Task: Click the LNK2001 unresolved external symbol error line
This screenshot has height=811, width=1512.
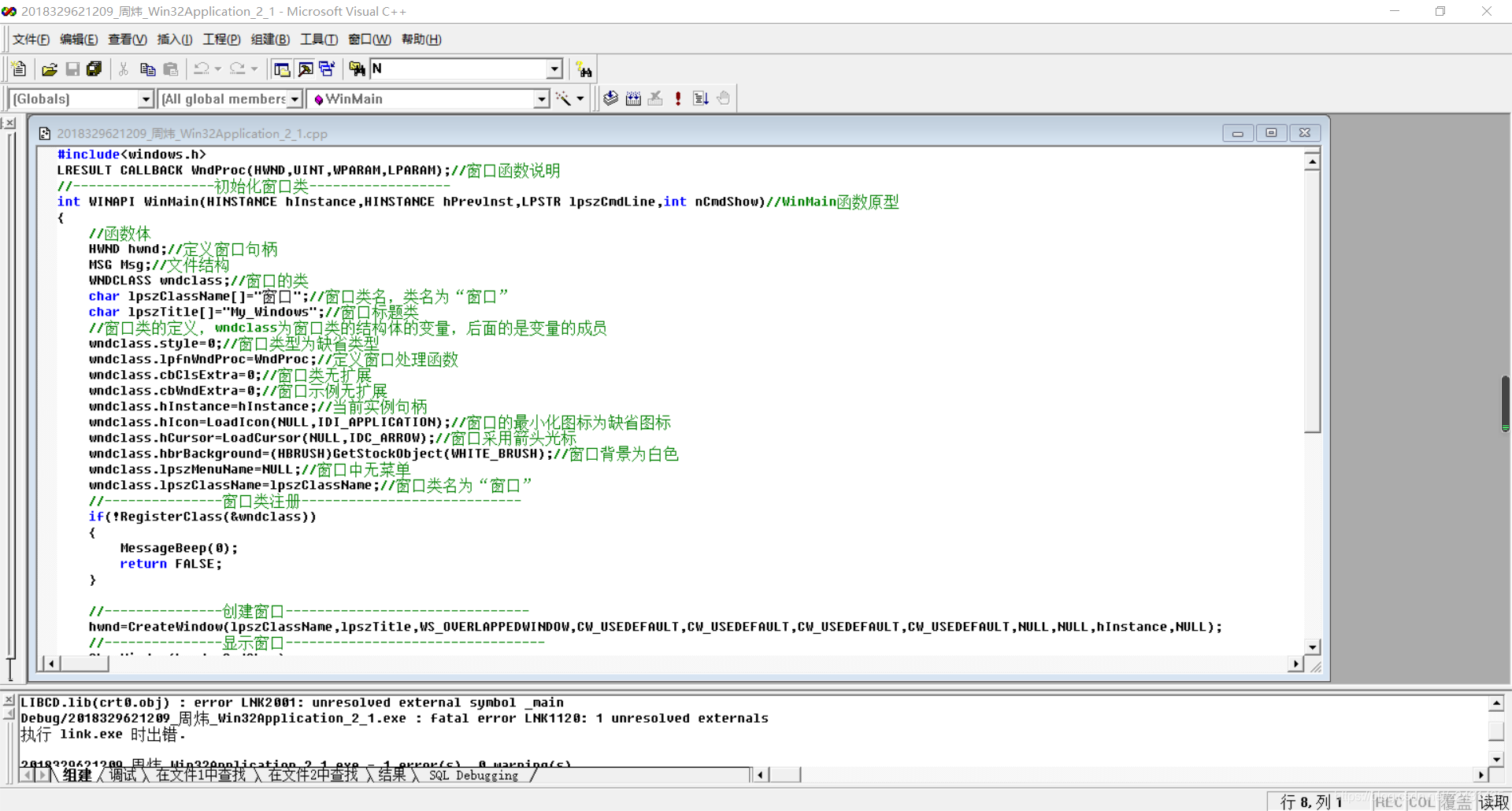Action: tap(292, 702)
